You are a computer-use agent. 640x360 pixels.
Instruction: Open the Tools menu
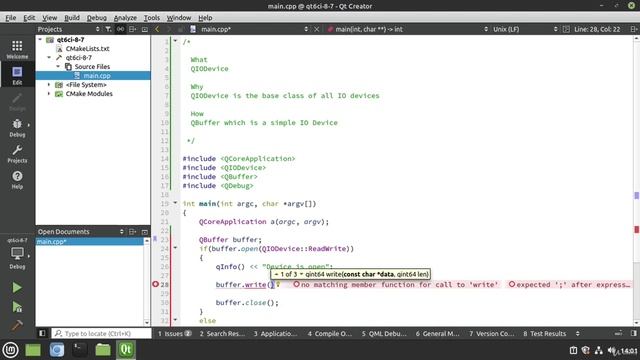click(152, 18)
